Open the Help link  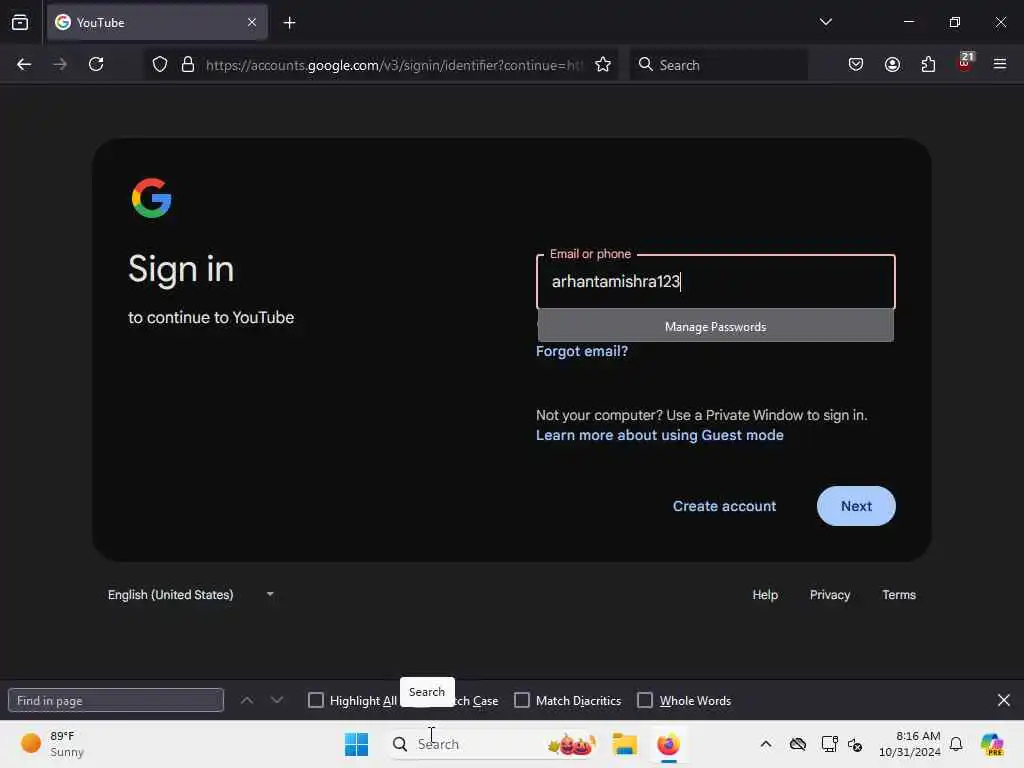tap(765, 595)
